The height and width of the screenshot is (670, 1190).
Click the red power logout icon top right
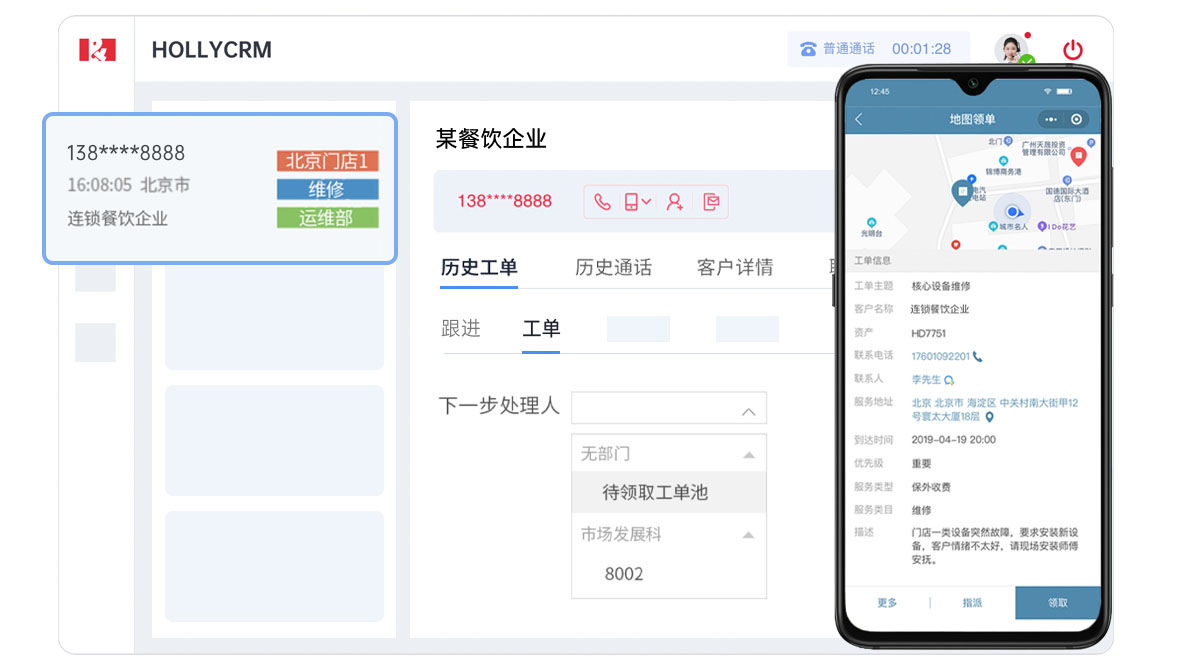tap(1073, 48)
